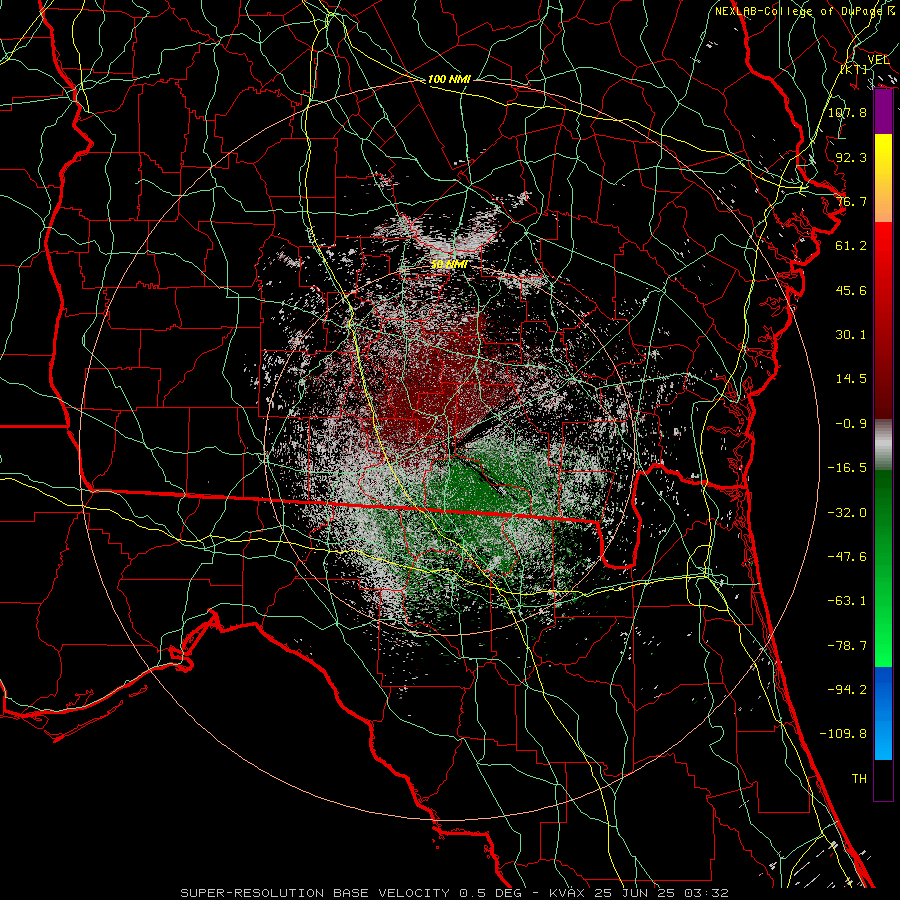Select the 107.8 legend value

click(847, 112)
